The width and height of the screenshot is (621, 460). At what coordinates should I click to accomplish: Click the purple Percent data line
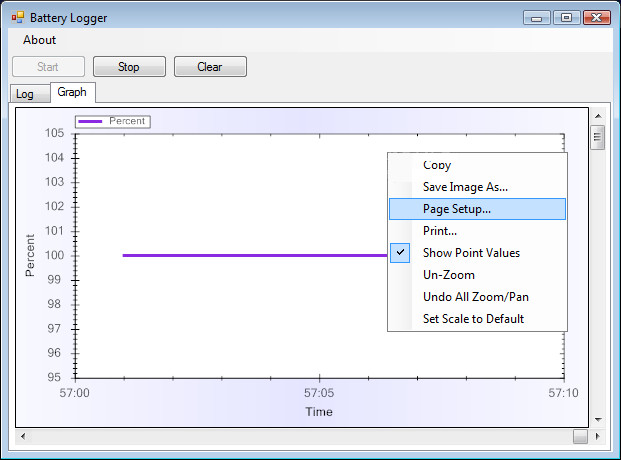pyautogui.click(x=255, y=256)
